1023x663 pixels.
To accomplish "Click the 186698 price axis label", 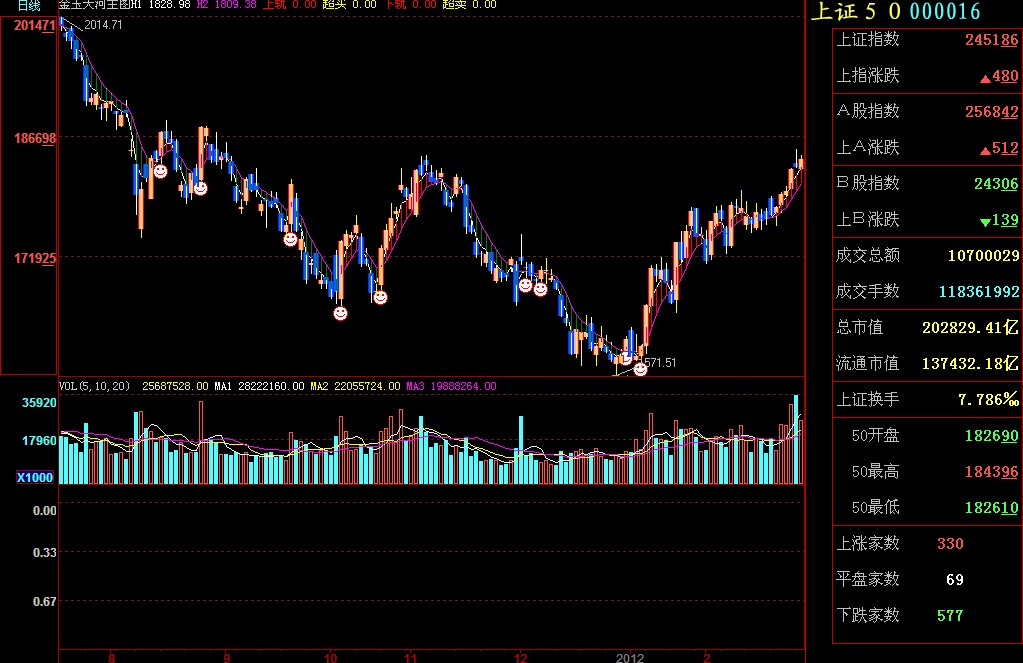I will pyautogui.click(x=35, y=137).
